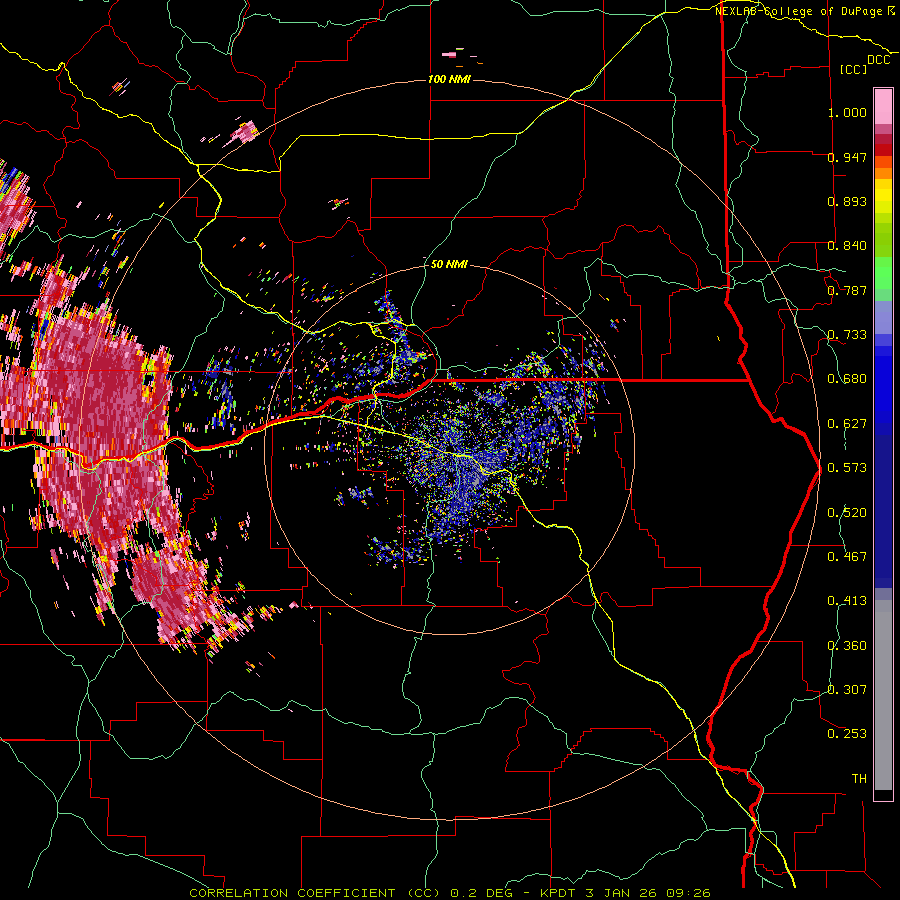Click the 0.893 color scale label
This screenshot has width=900, height=900.
847,201
